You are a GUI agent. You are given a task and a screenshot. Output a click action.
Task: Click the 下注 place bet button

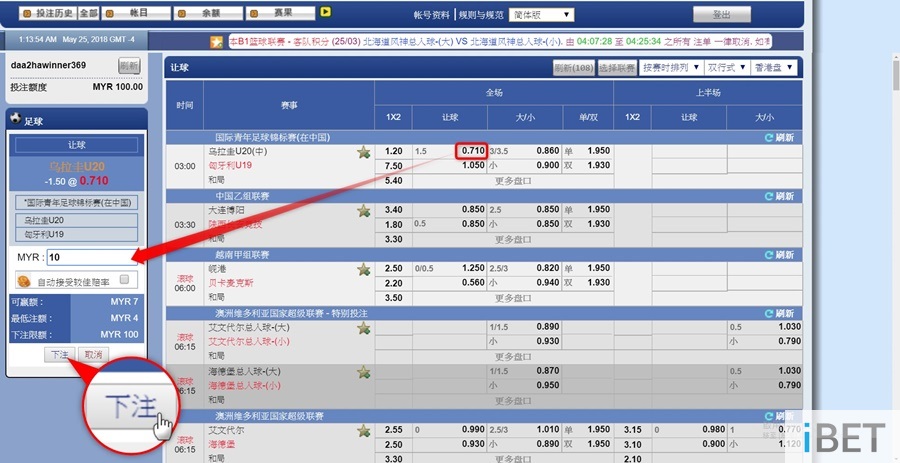click(60, 355)
